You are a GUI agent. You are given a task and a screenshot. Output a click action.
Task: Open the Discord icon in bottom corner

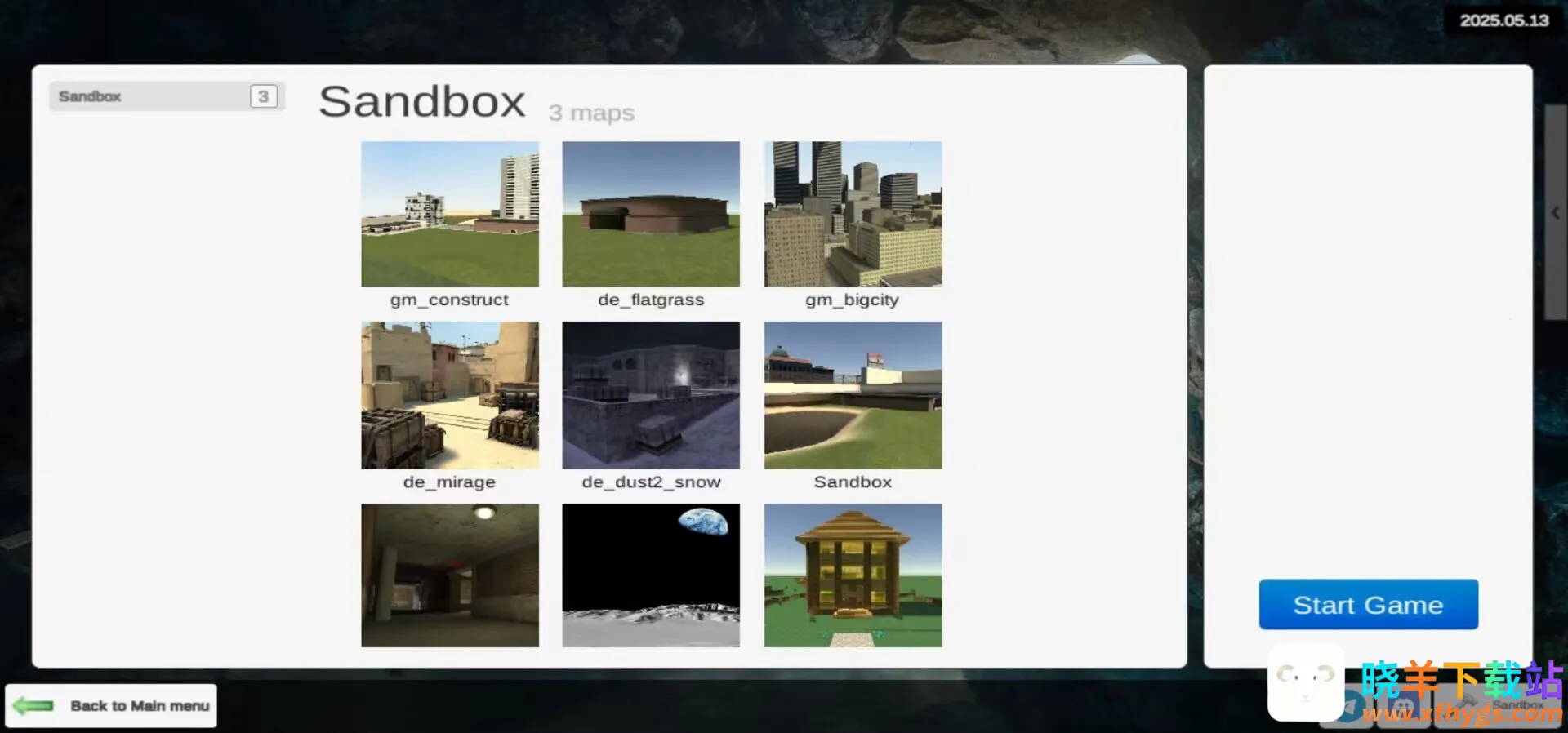[x=1405, y=707]
